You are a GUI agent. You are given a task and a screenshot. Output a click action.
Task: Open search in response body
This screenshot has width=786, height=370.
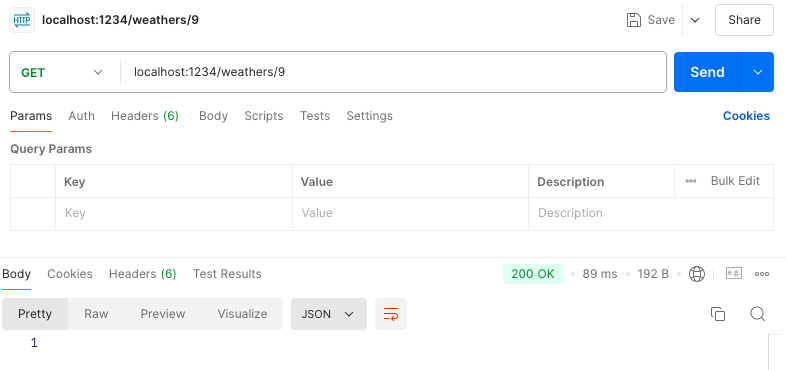[757, 314]
